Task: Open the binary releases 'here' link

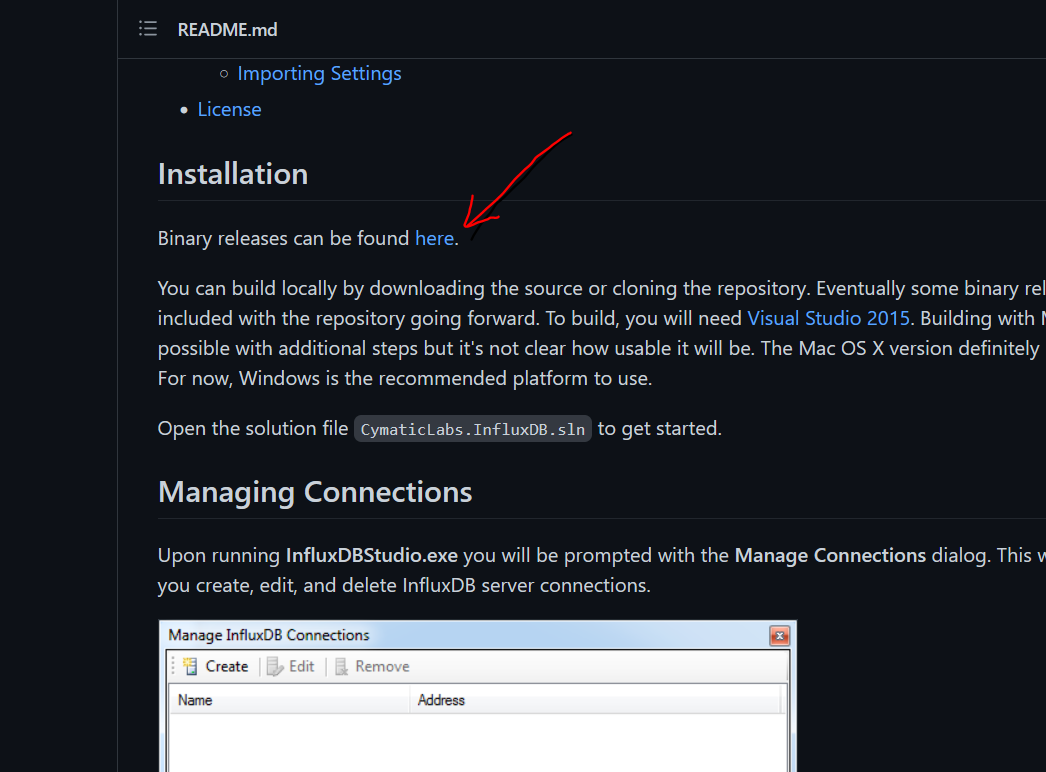Action: coord(434,238)
